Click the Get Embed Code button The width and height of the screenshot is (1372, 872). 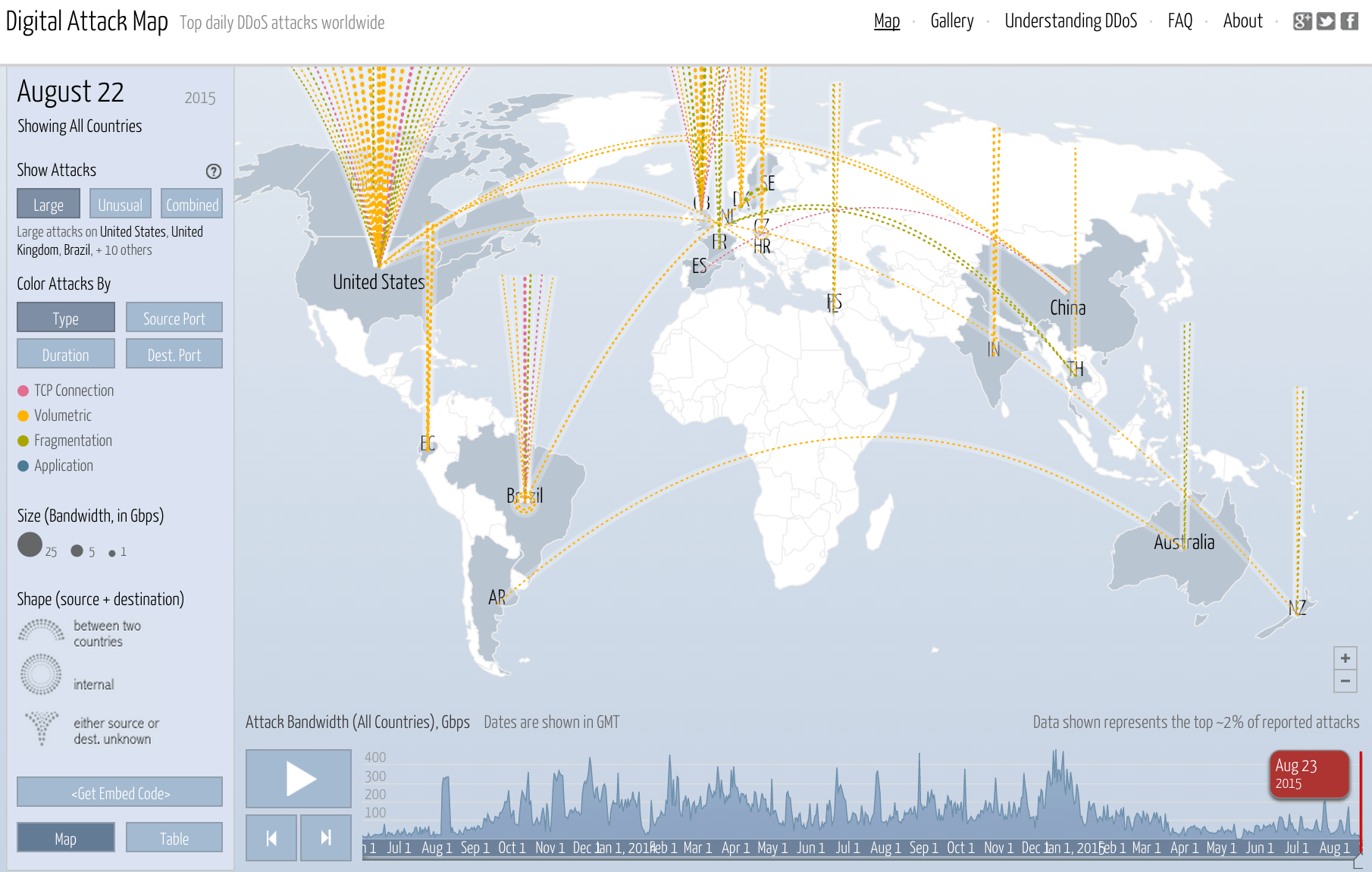[119, 792]
